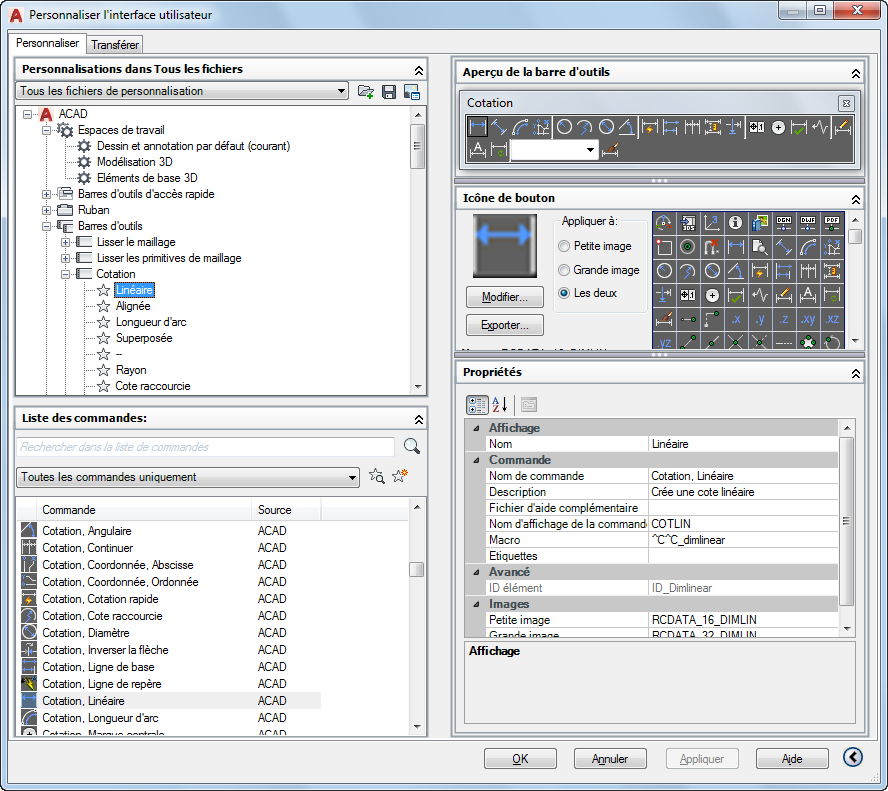This screenshot has width=888, height=791.
Task: Choose the .x point filter image in grid
Action: pos(736,319)
